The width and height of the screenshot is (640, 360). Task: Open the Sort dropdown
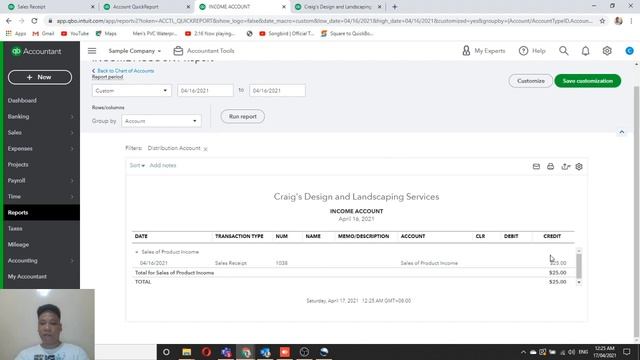click(137, 165)
